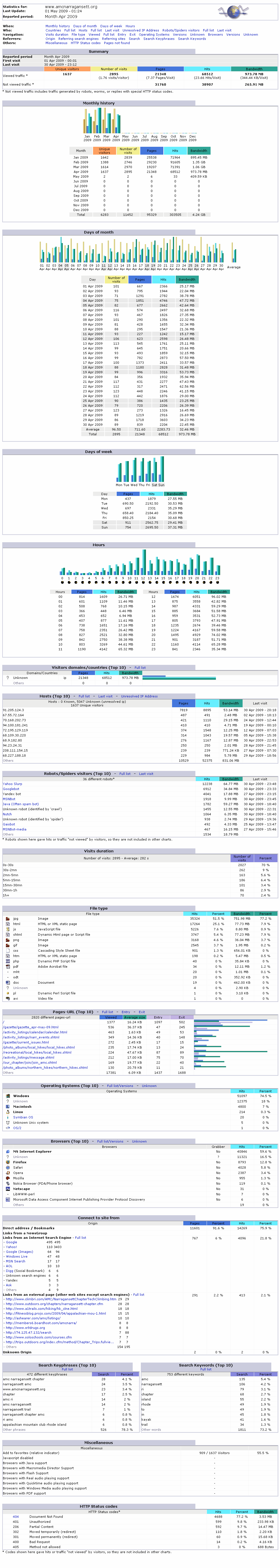Open Full list/Versions link for Browsers
This screenshot has width=280, height=1568.
[x=110, y=1141]
